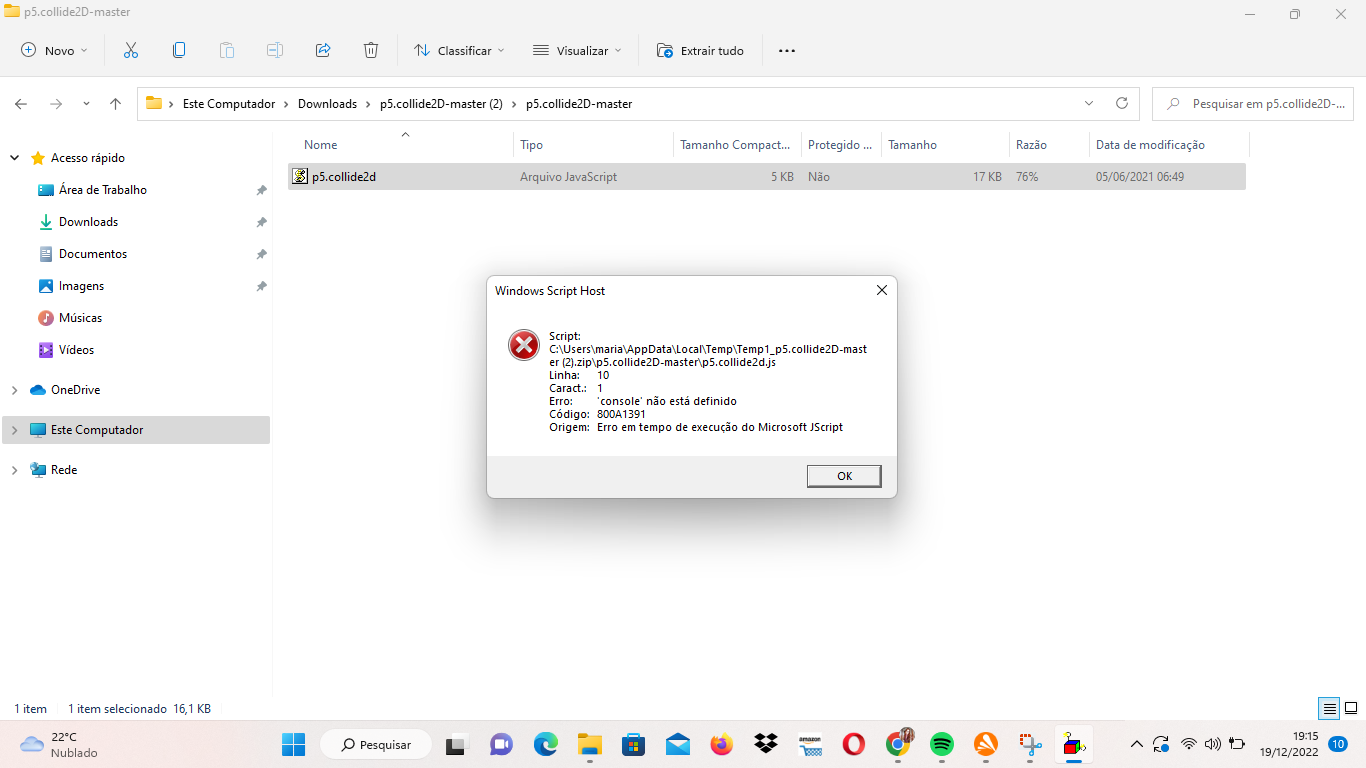Expand the Rede tree node
This screenshot has height=768, width=1366.
[14, 470]
